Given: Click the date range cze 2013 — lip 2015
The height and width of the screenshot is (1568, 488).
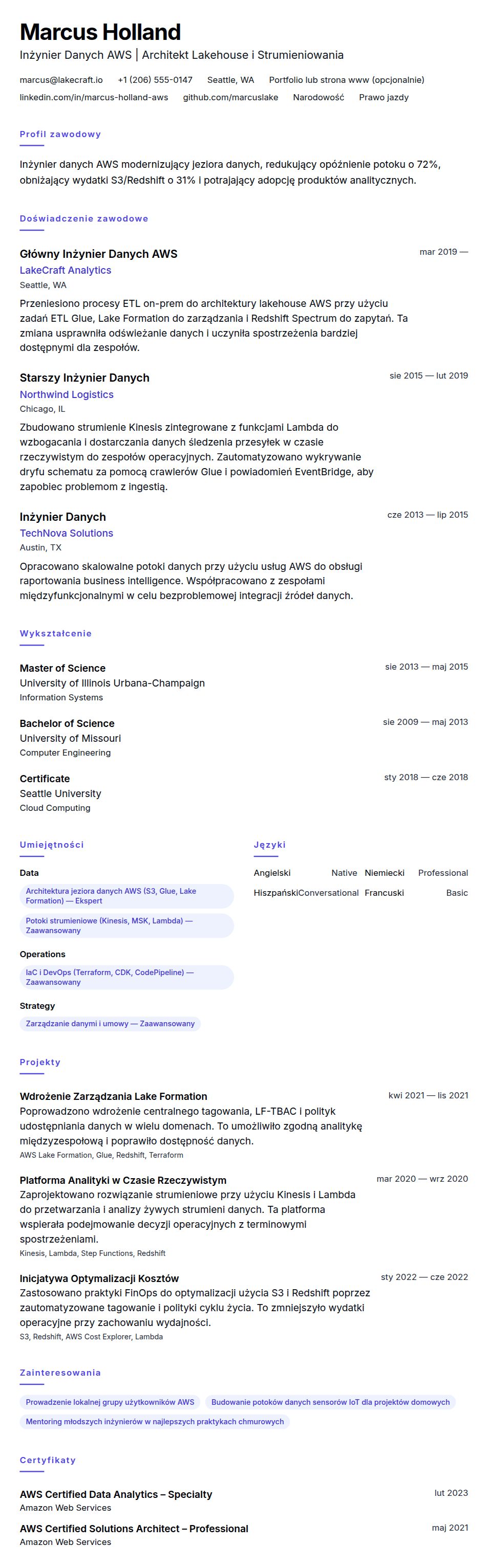Looking at the screenshot, I should point(428,515).
